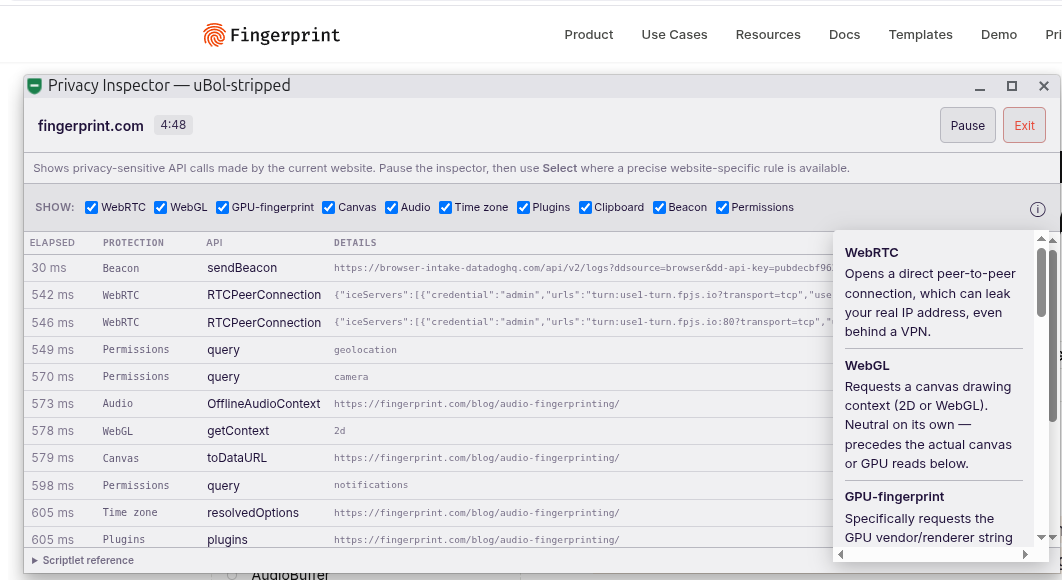Open Templates in the navigation
The width and height of the screenshot is (1062, 580).
(x=920, y=35)
